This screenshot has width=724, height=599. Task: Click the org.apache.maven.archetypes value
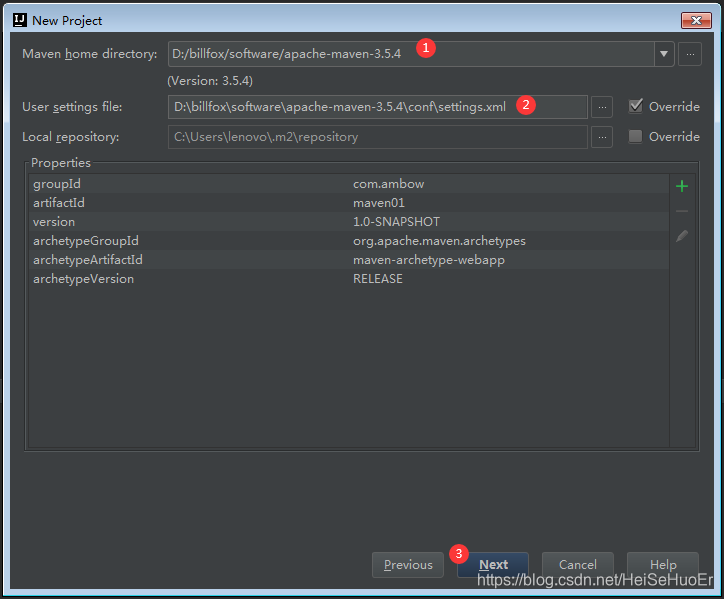click(439, 241)
